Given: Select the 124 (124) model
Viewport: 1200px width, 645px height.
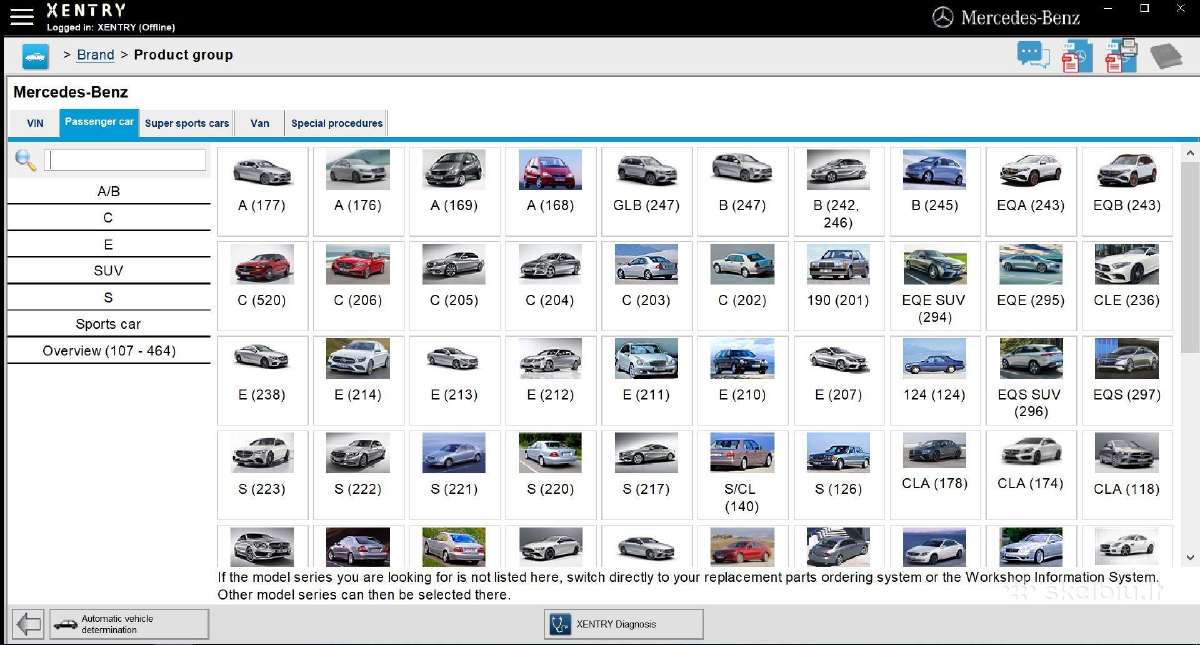Looking at the screenshot, I should [x=934, y=380].
